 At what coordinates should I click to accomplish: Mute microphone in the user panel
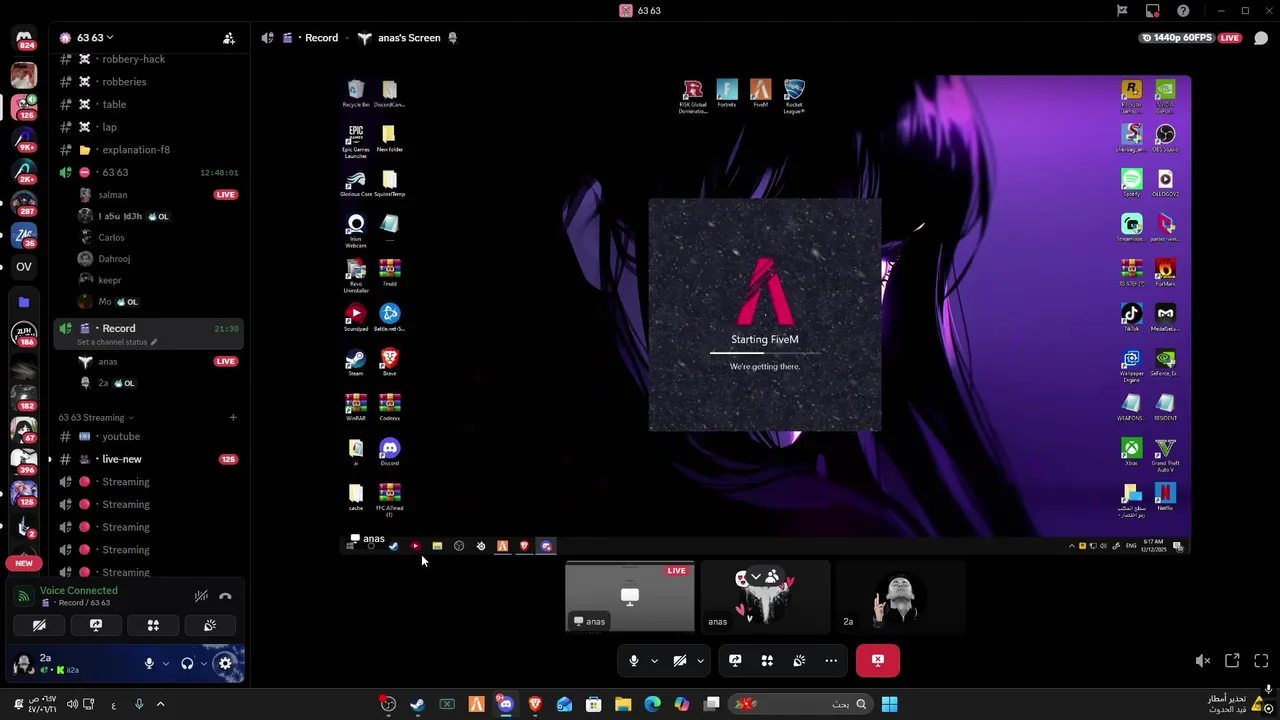coord(149,663)
